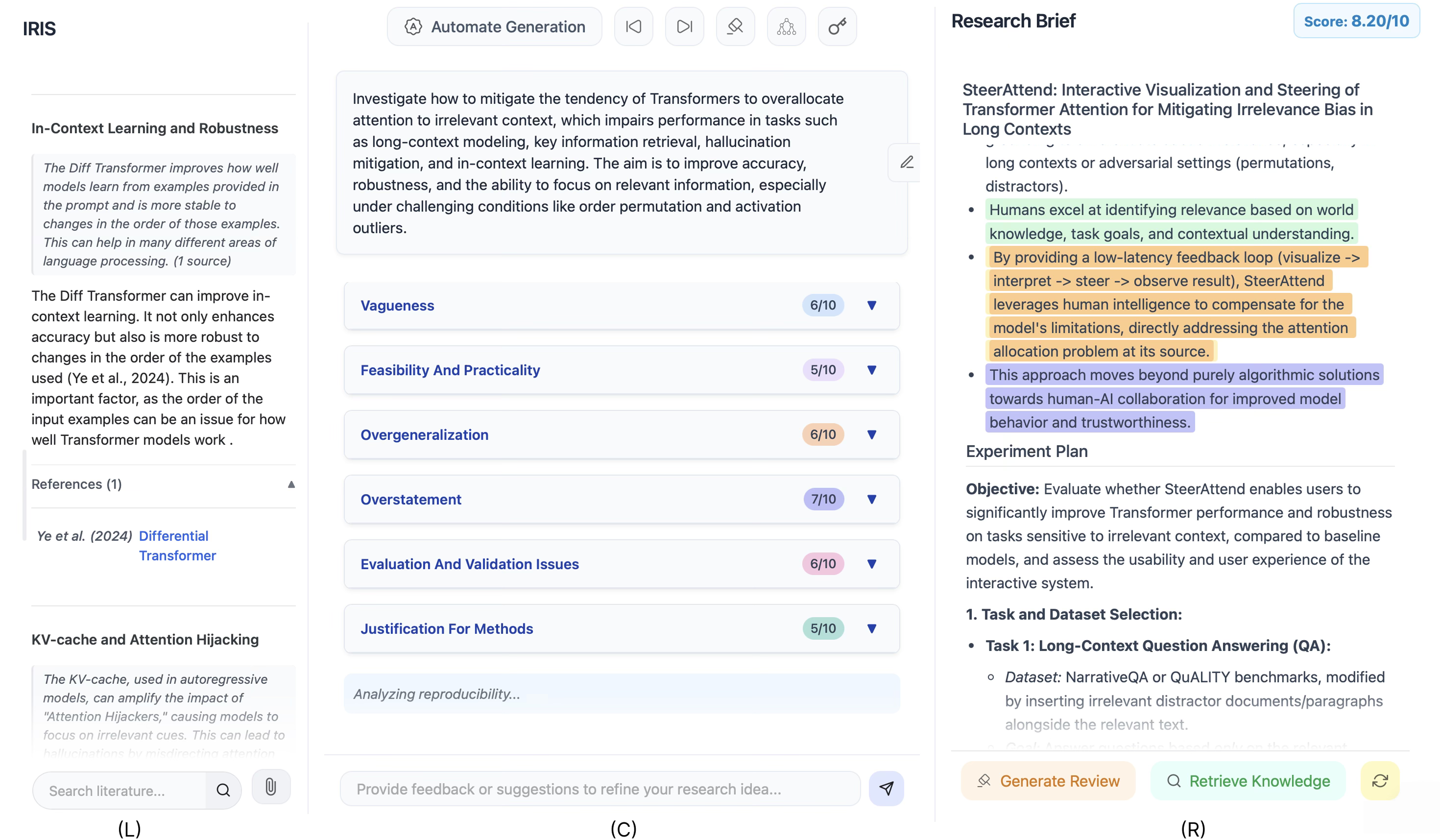Open the tree structure view icon
The width and height of the screenshot is (1440, 840).
786,26
